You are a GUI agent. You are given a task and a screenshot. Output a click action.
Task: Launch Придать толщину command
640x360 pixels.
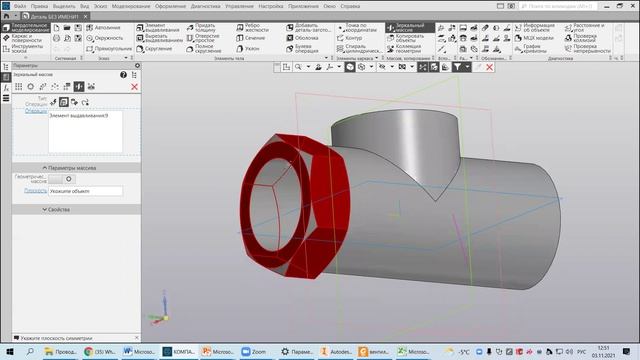point(202,28)
